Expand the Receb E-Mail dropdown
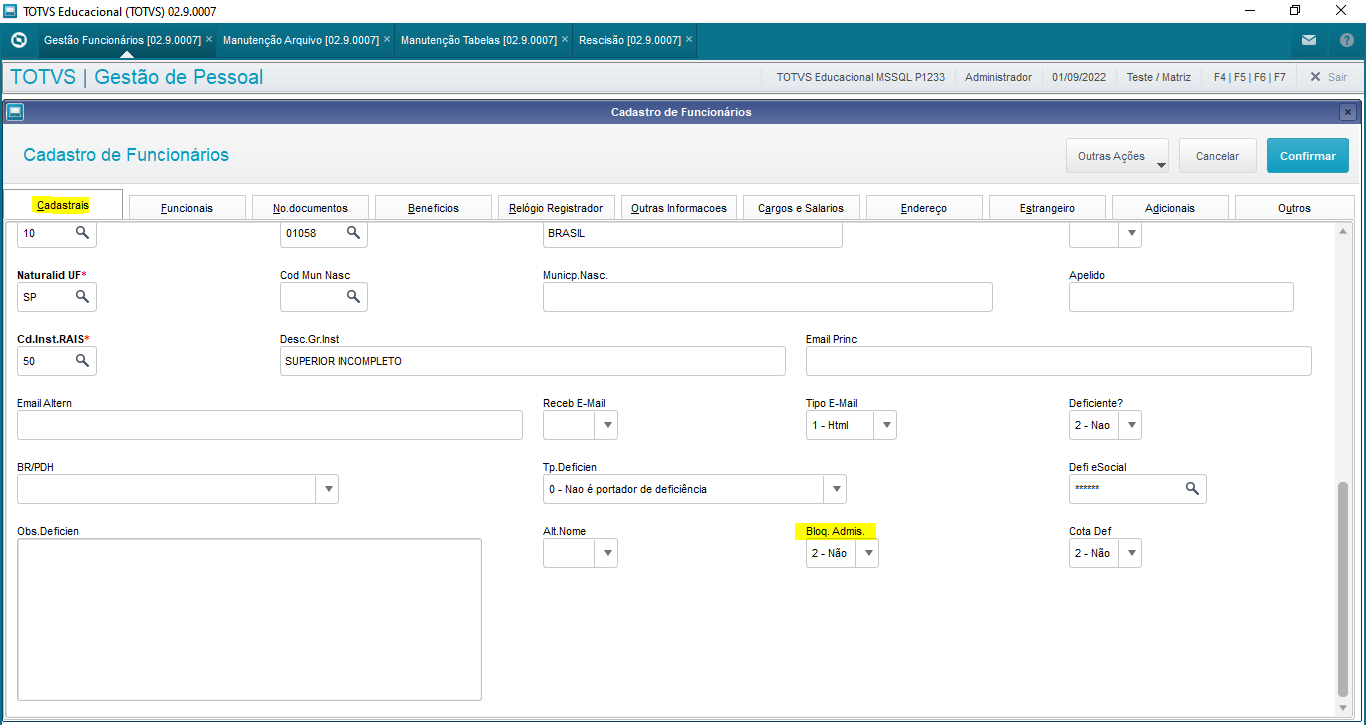 tap(606, 425)
